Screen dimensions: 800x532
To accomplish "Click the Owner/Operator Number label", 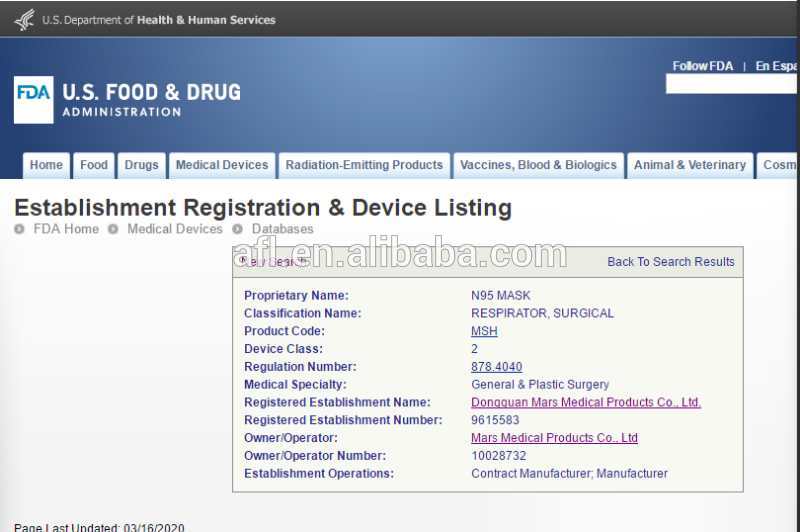I will pos(315,456).
